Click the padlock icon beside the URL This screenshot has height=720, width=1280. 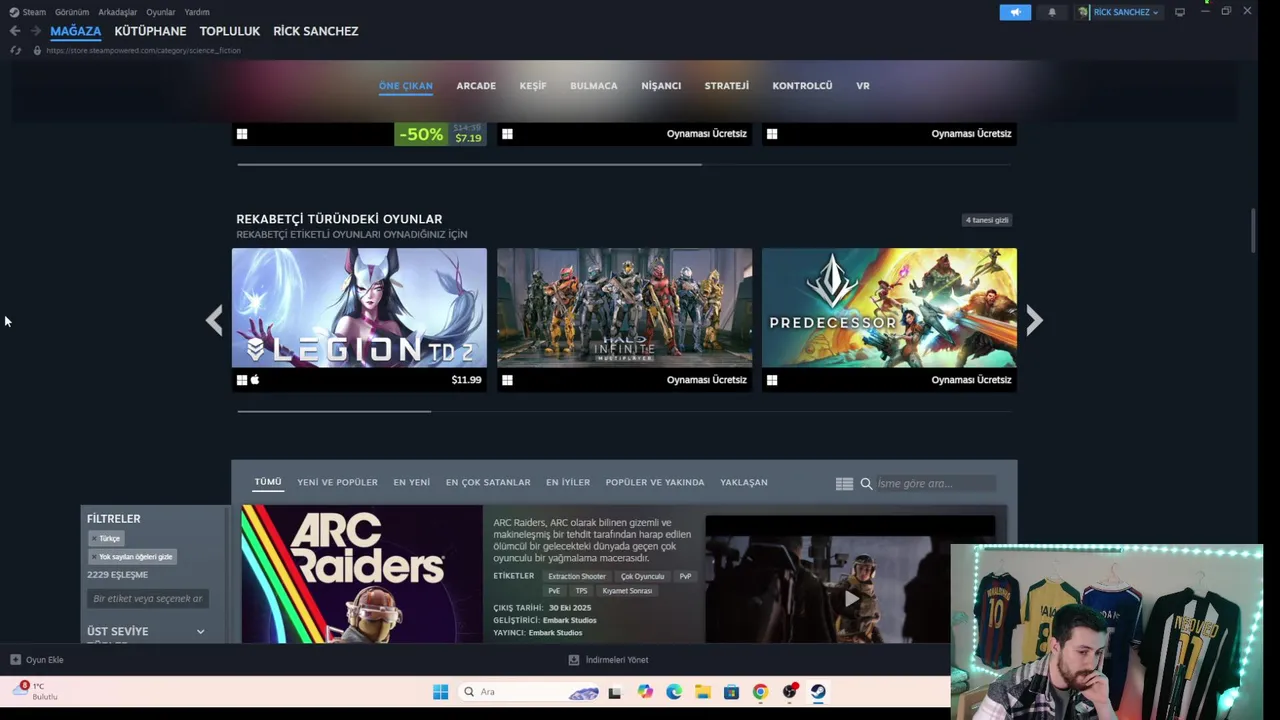pos(37,50)
